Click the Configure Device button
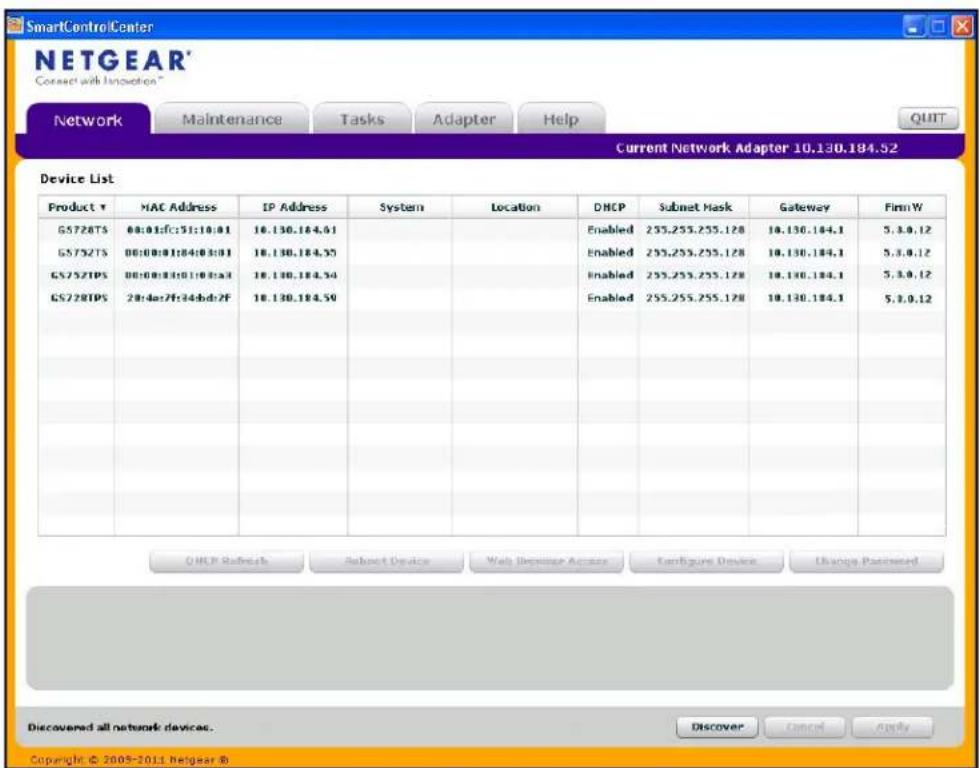Screen dimensions: 979x768 tap(706, 561)
